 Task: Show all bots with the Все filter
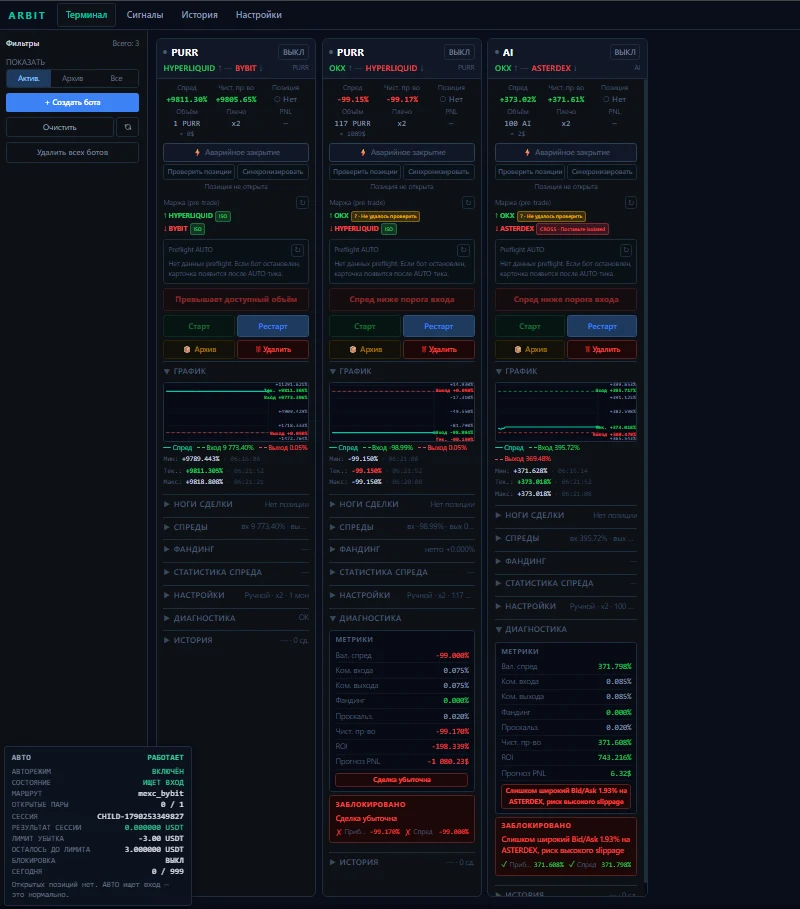click(x=117, y=78)
